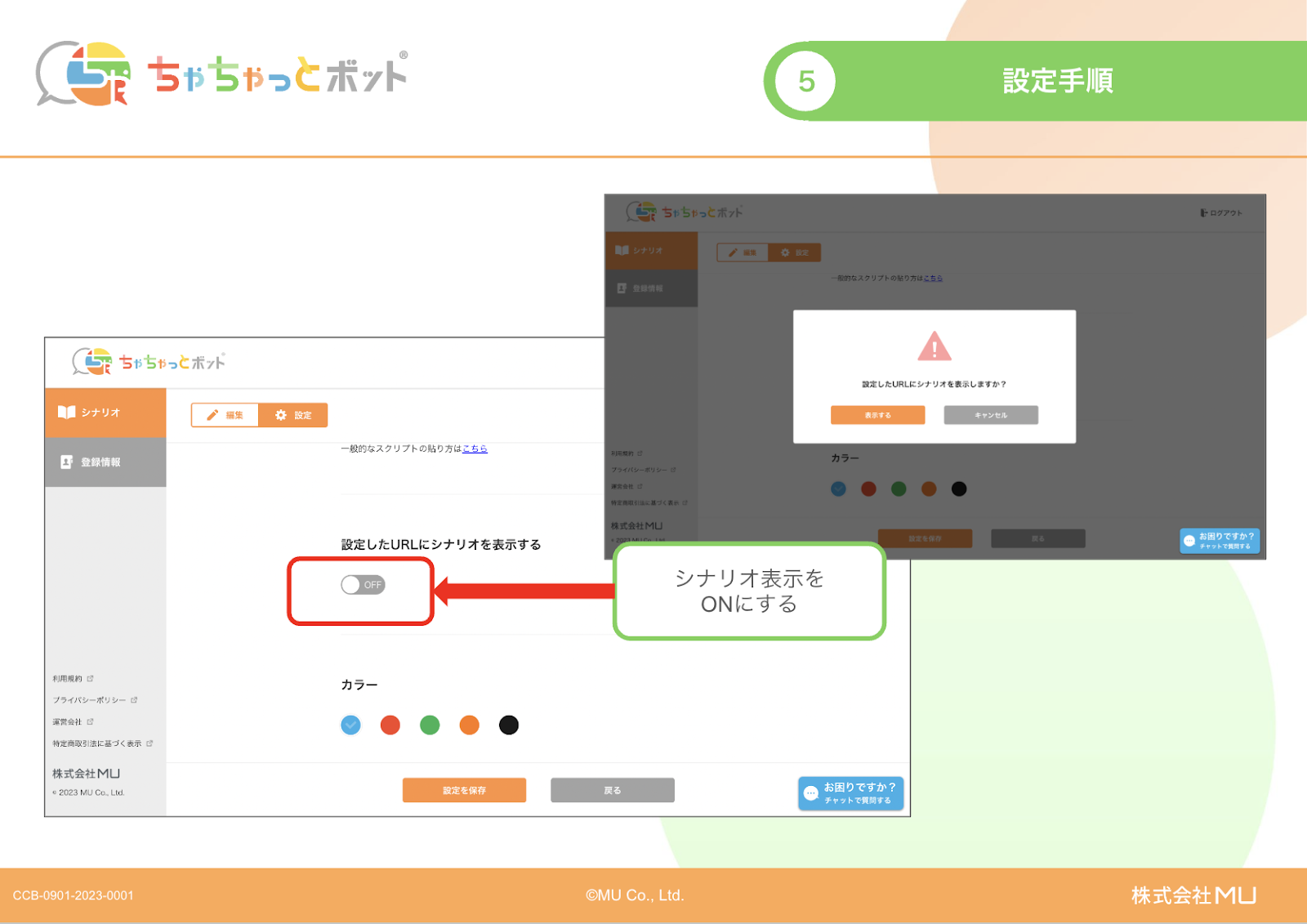
Task: Click the お困りですか widget in back window
Action: pos(1220,541)
